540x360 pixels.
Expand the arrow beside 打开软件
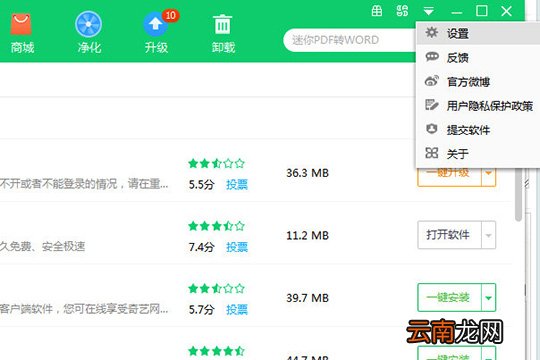[x=488, y=235]
